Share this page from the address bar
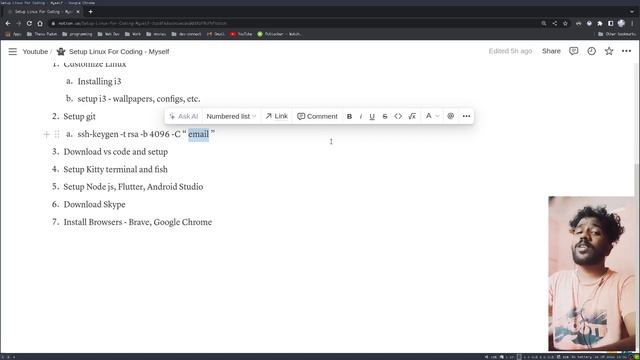The image size is (640, 360). pos(555,24)
